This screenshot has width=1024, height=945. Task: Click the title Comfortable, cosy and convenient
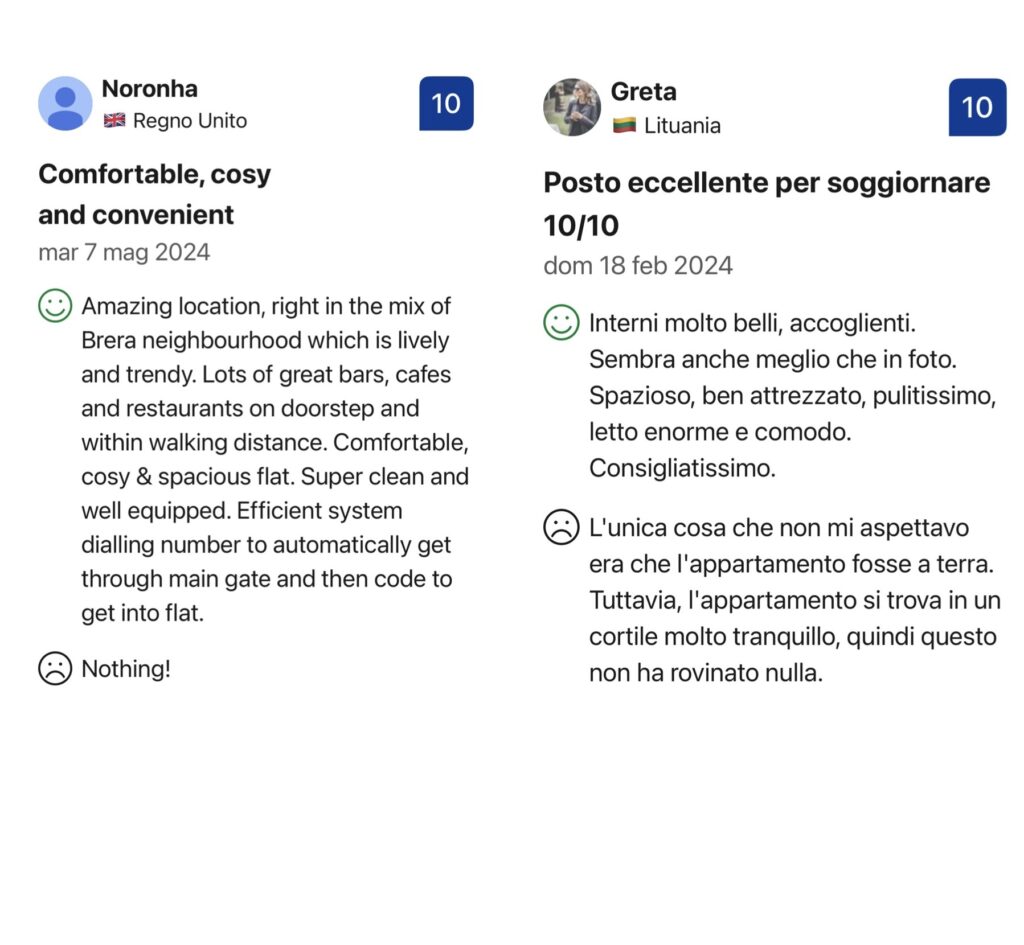click(x=155, y=195)
